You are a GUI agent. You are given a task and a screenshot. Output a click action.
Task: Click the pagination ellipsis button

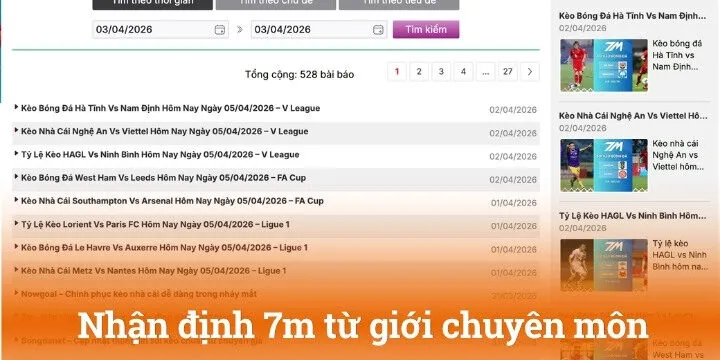point(485,72)
